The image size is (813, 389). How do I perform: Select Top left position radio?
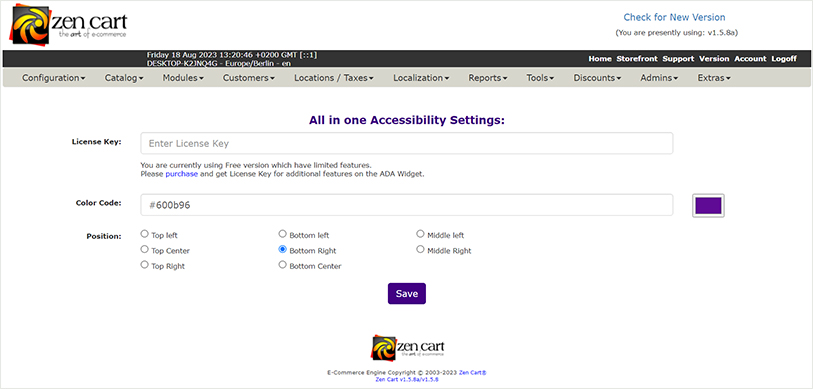145,234
